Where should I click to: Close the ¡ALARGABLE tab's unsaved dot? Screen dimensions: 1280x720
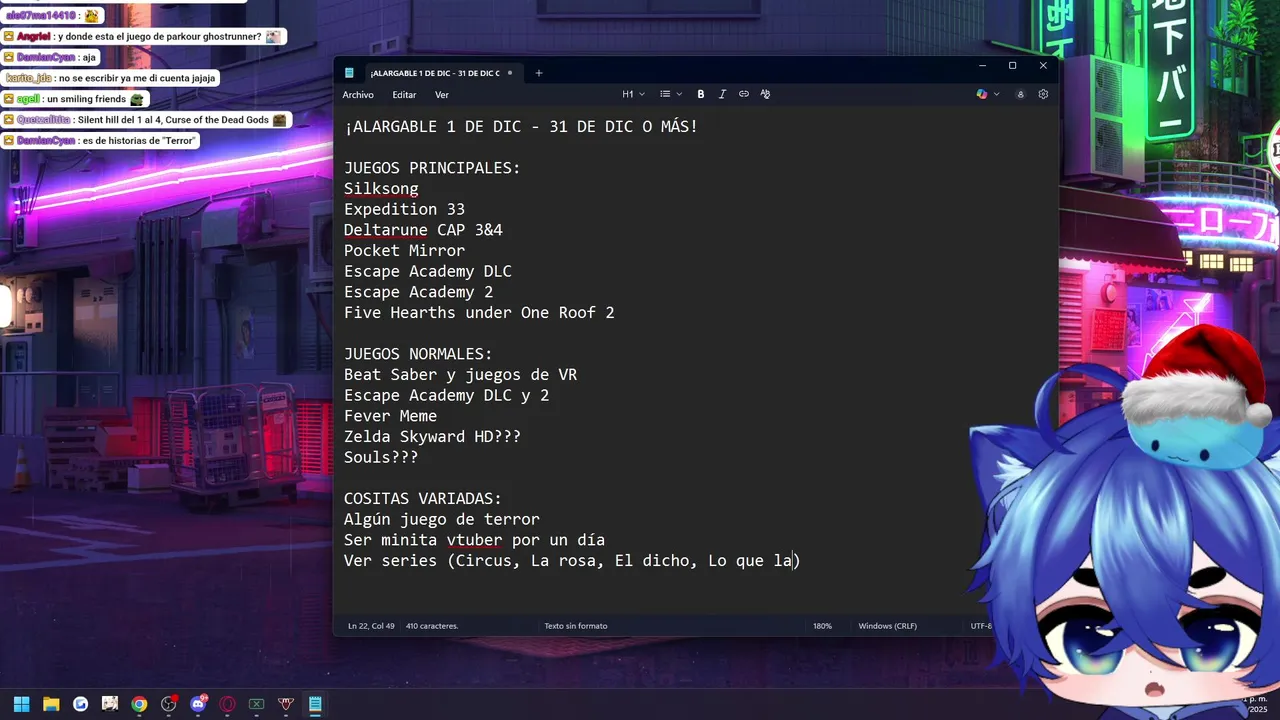510,73
